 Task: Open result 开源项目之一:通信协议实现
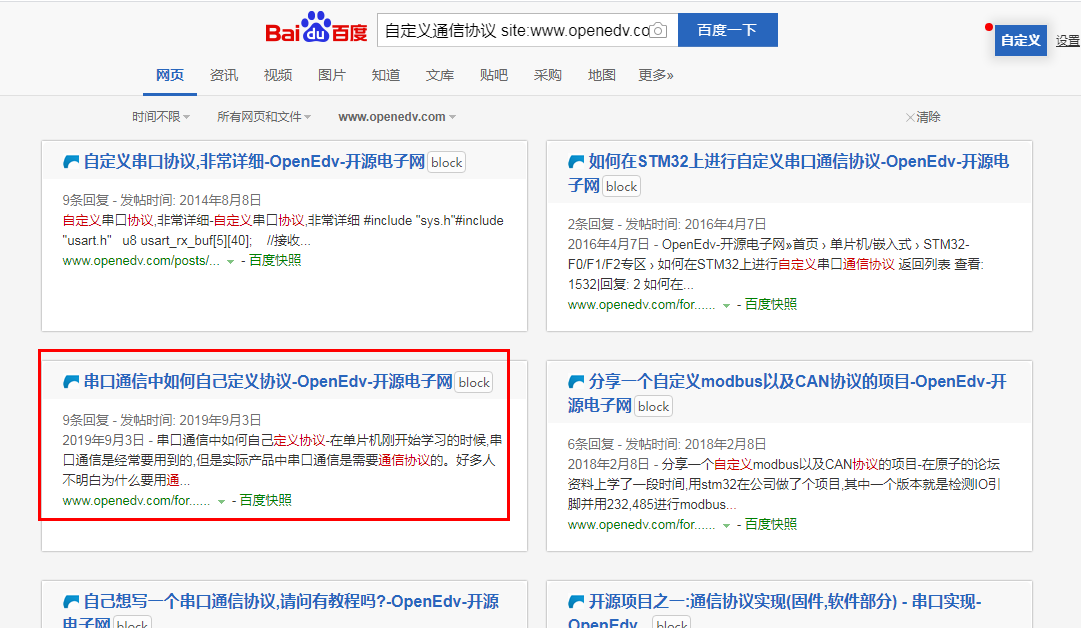[775, 610]
